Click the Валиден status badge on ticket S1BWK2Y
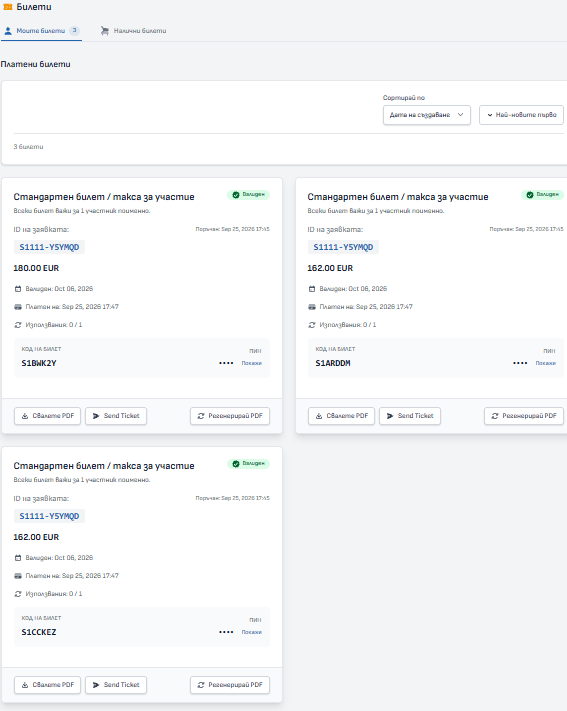This screenshot has height=711, width=567. click(249, 195)
